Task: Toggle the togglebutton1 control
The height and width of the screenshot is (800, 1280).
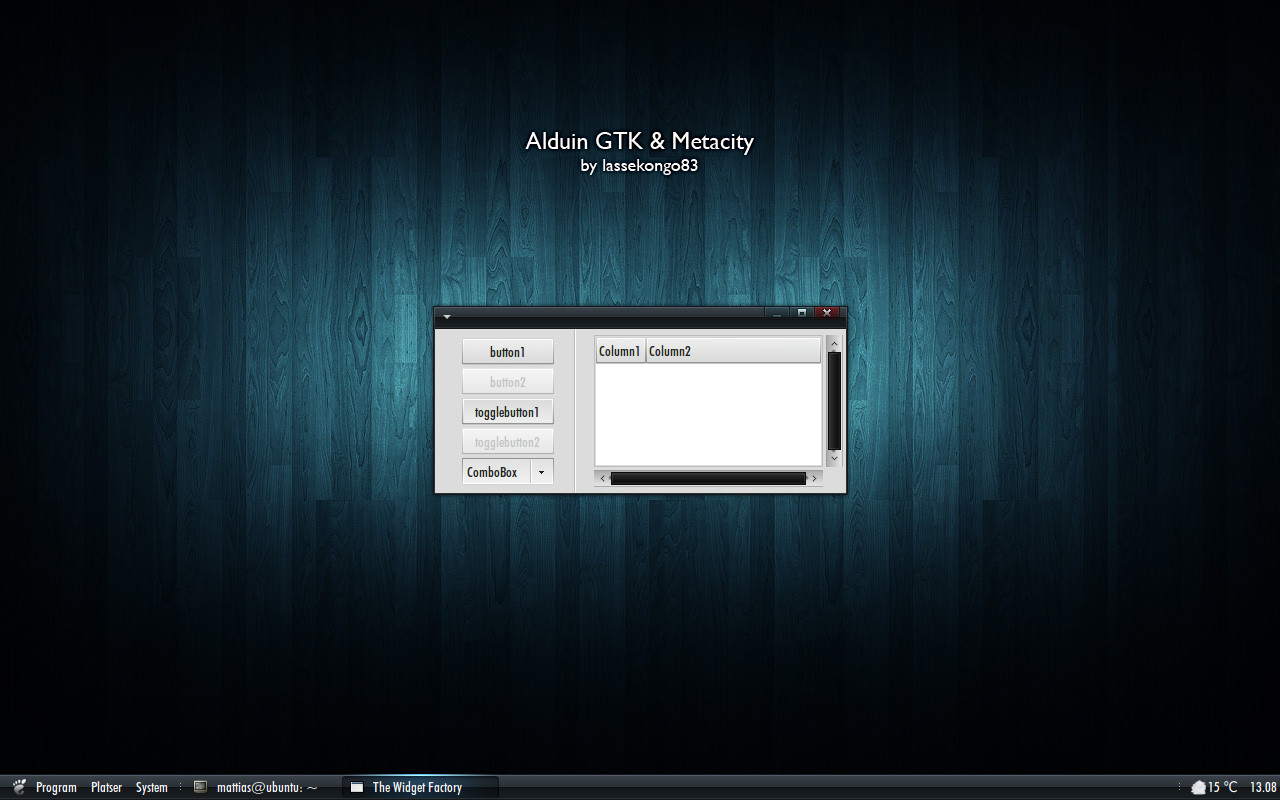Action: [507, 412]
